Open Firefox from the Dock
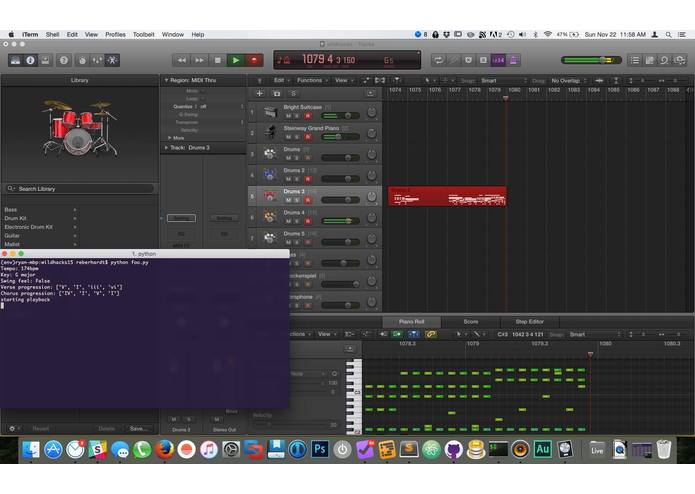The width and height of the screenshot is (695, 494). (164, 450)
